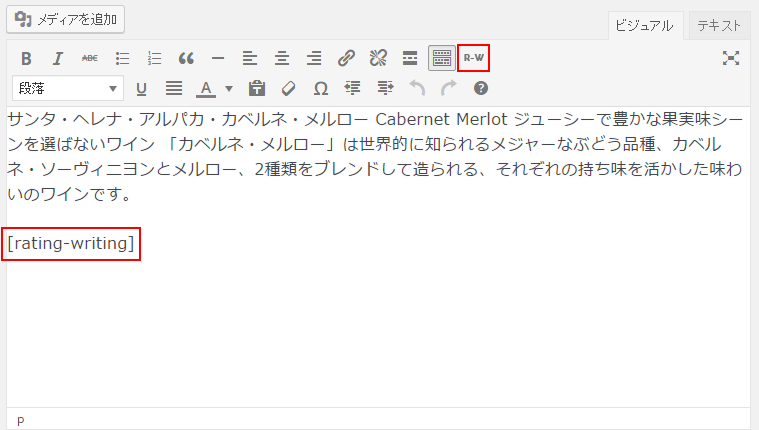The height and width of the screenshot is (430, 759).
Task: Enter distraction-free fullscreen mode
Action: coord(731,58)
